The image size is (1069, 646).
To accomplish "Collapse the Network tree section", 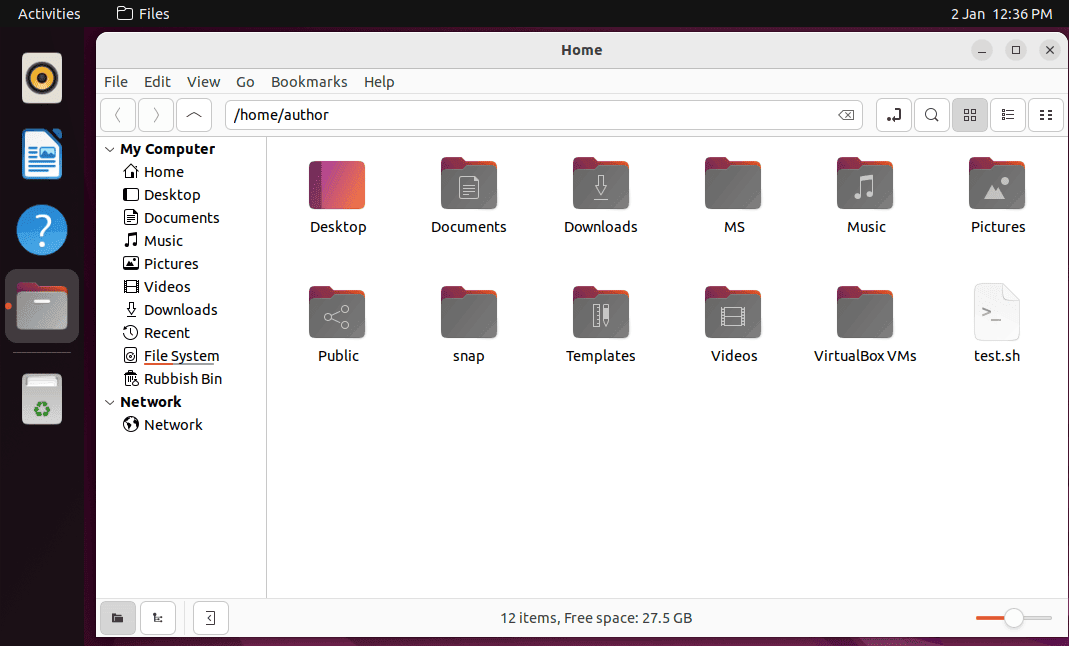I will tap(109, 401).
